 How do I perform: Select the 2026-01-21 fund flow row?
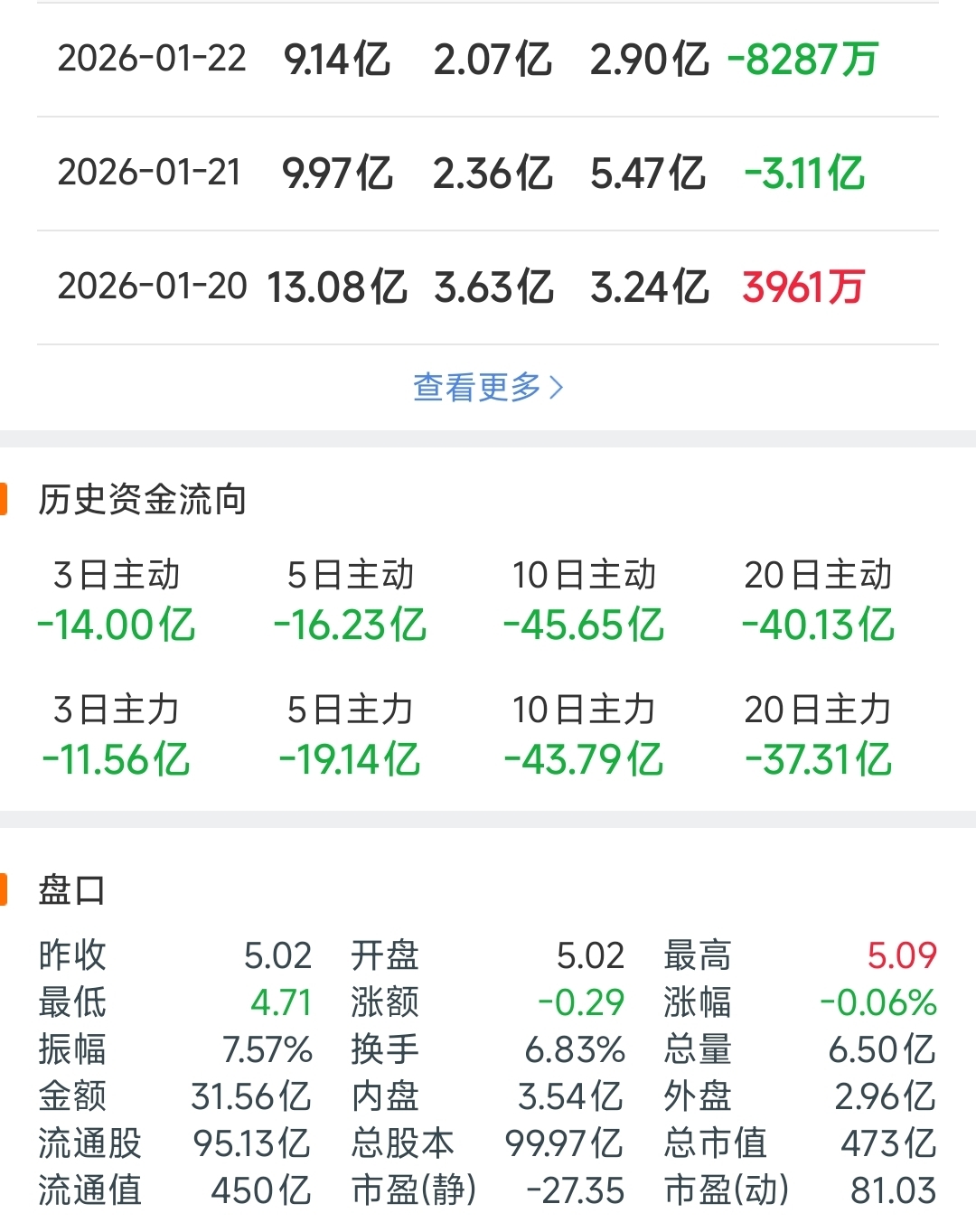pyautogui.click(x=488, y=174)
